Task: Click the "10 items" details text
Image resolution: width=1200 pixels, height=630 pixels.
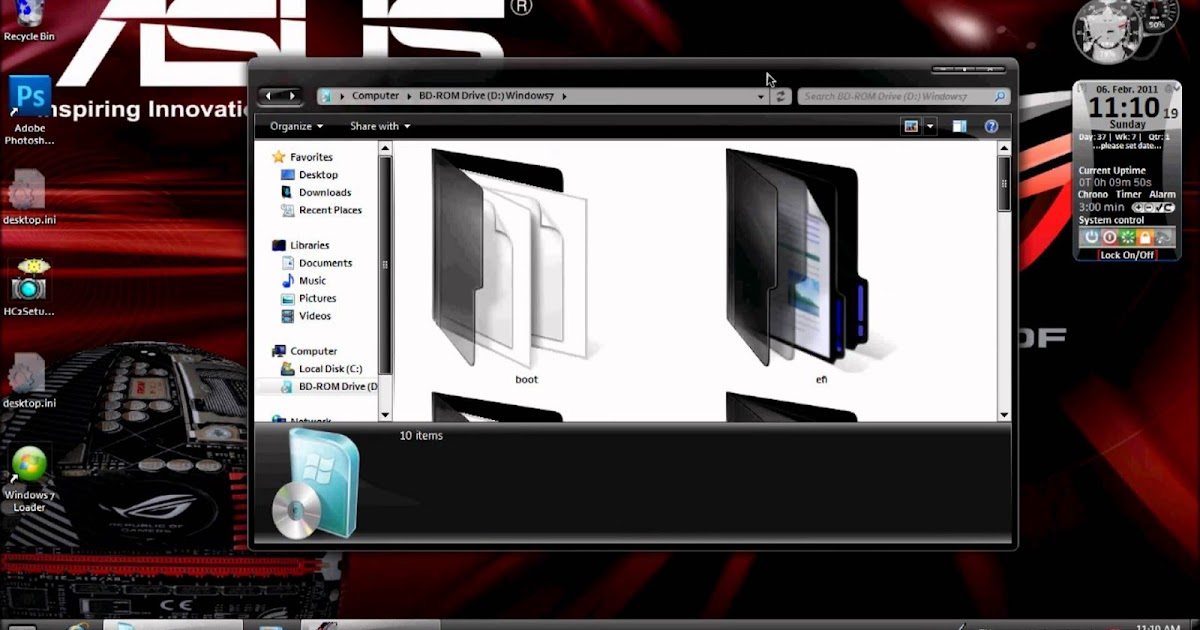Action: (421, 436)
